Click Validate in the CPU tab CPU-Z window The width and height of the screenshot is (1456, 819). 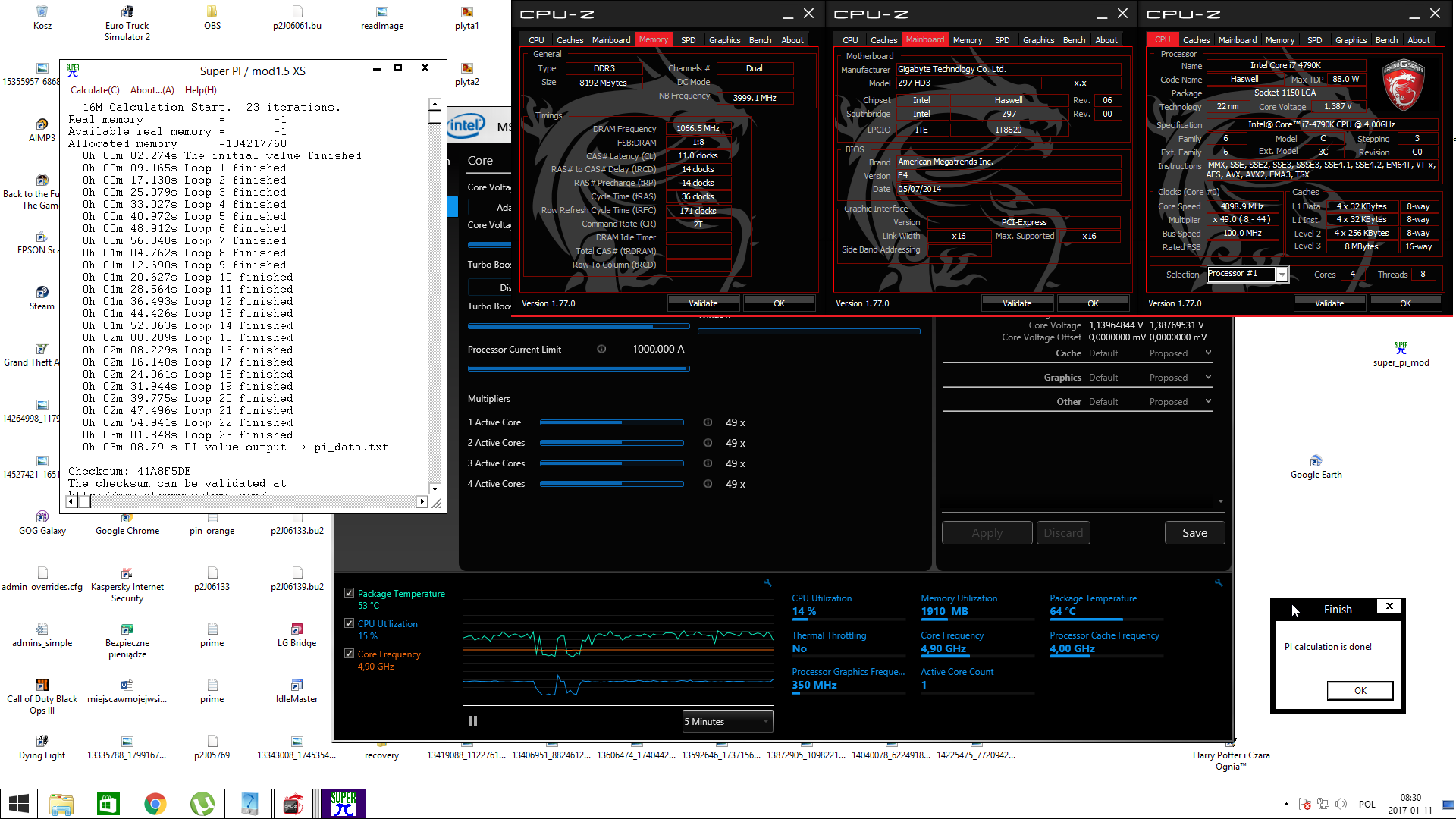point(1329,303)
